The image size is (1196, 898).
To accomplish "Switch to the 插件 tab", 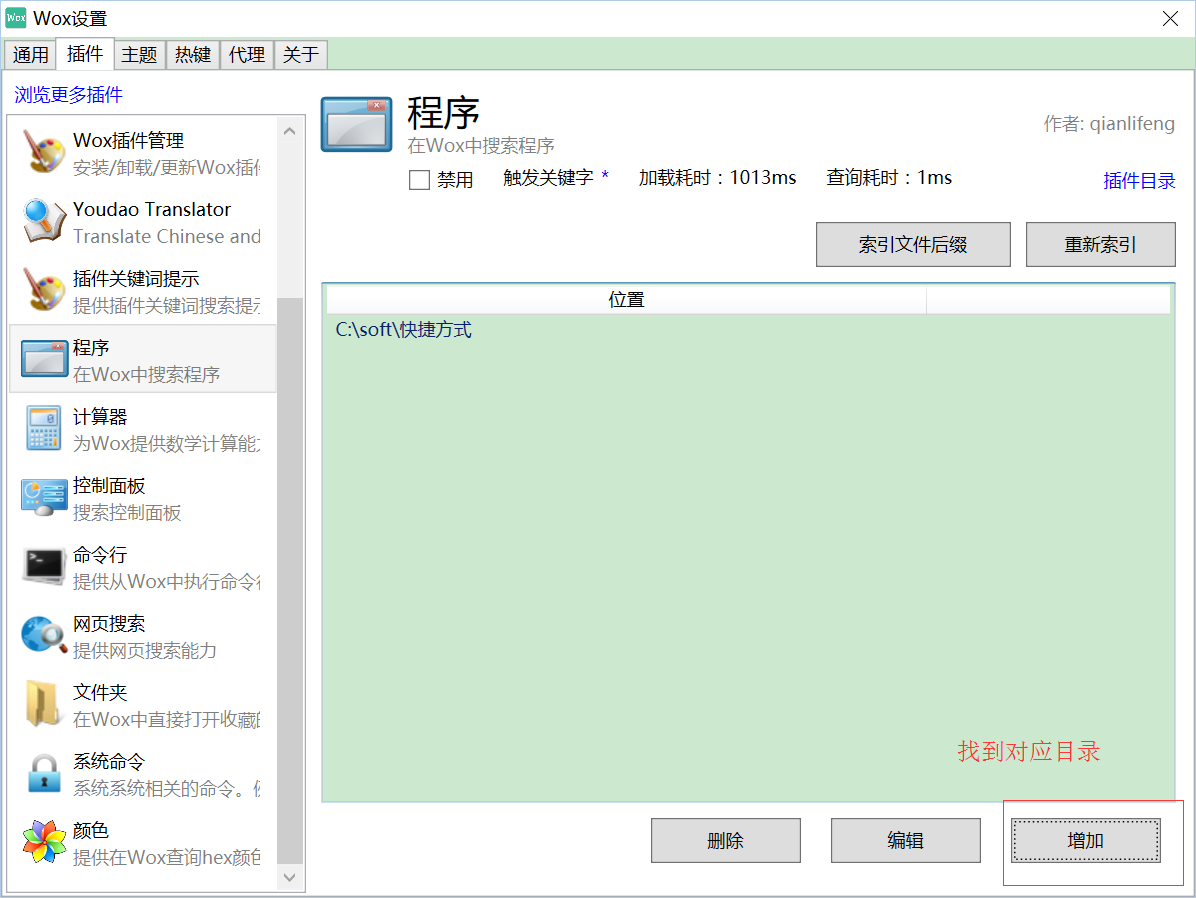I will tap(85, 53).
